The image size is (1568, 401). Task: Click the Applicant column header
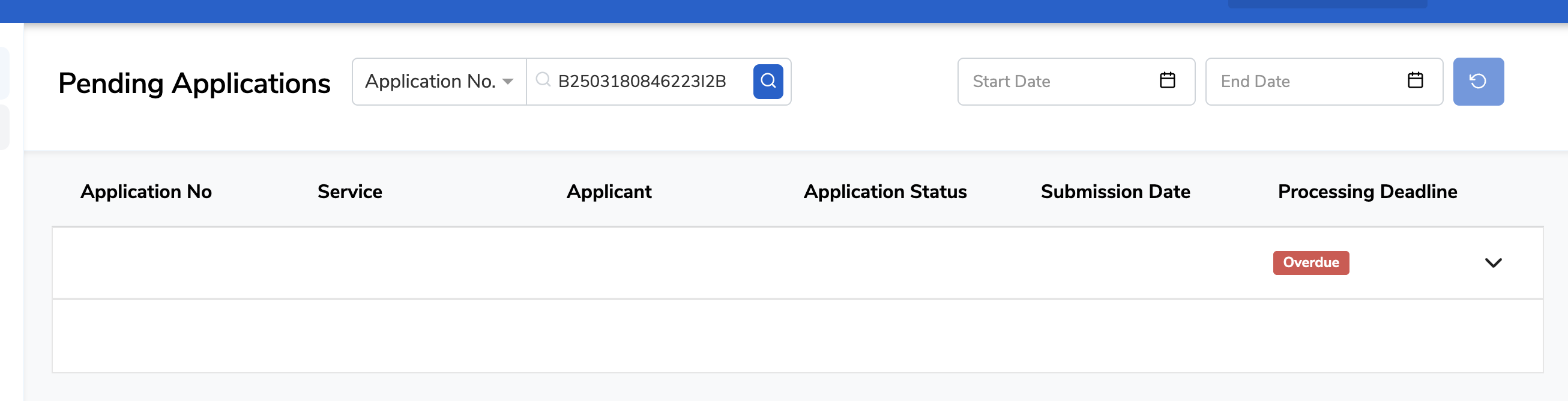[609, 192]
